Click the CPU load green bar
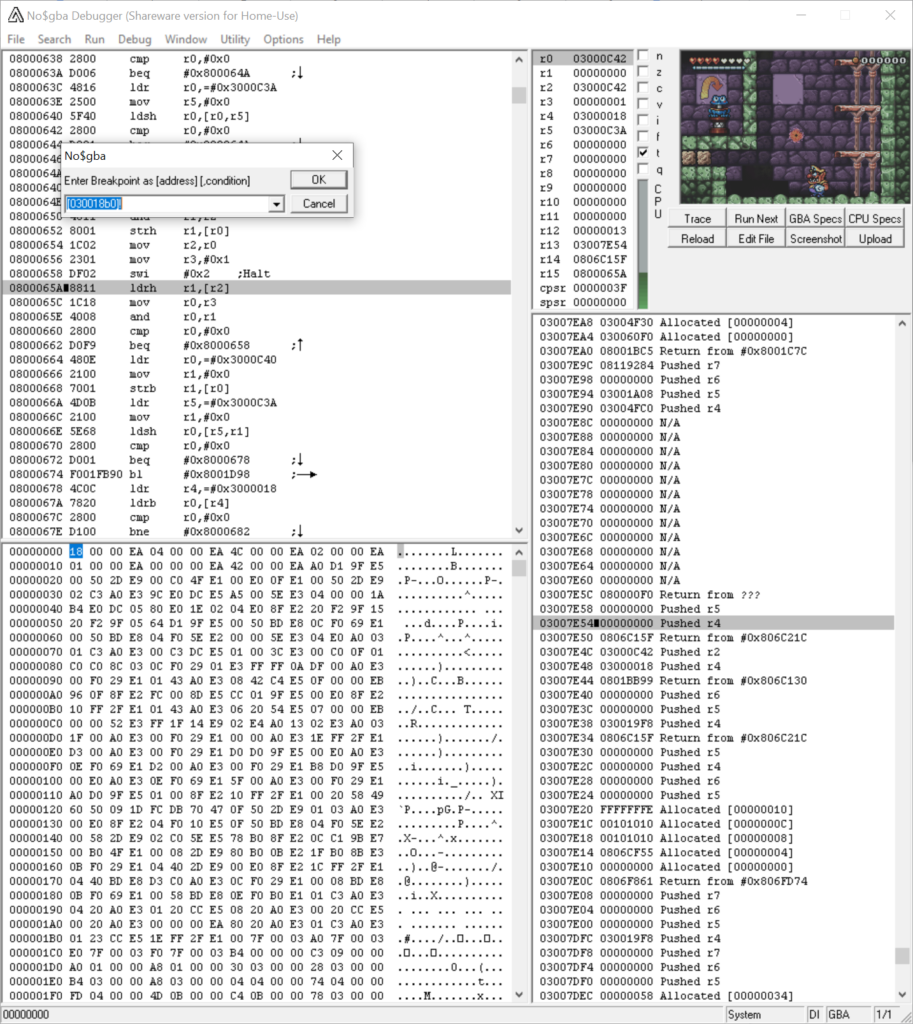The height and width of the screenshot is (1024, 913). click(x=643, y=290)
